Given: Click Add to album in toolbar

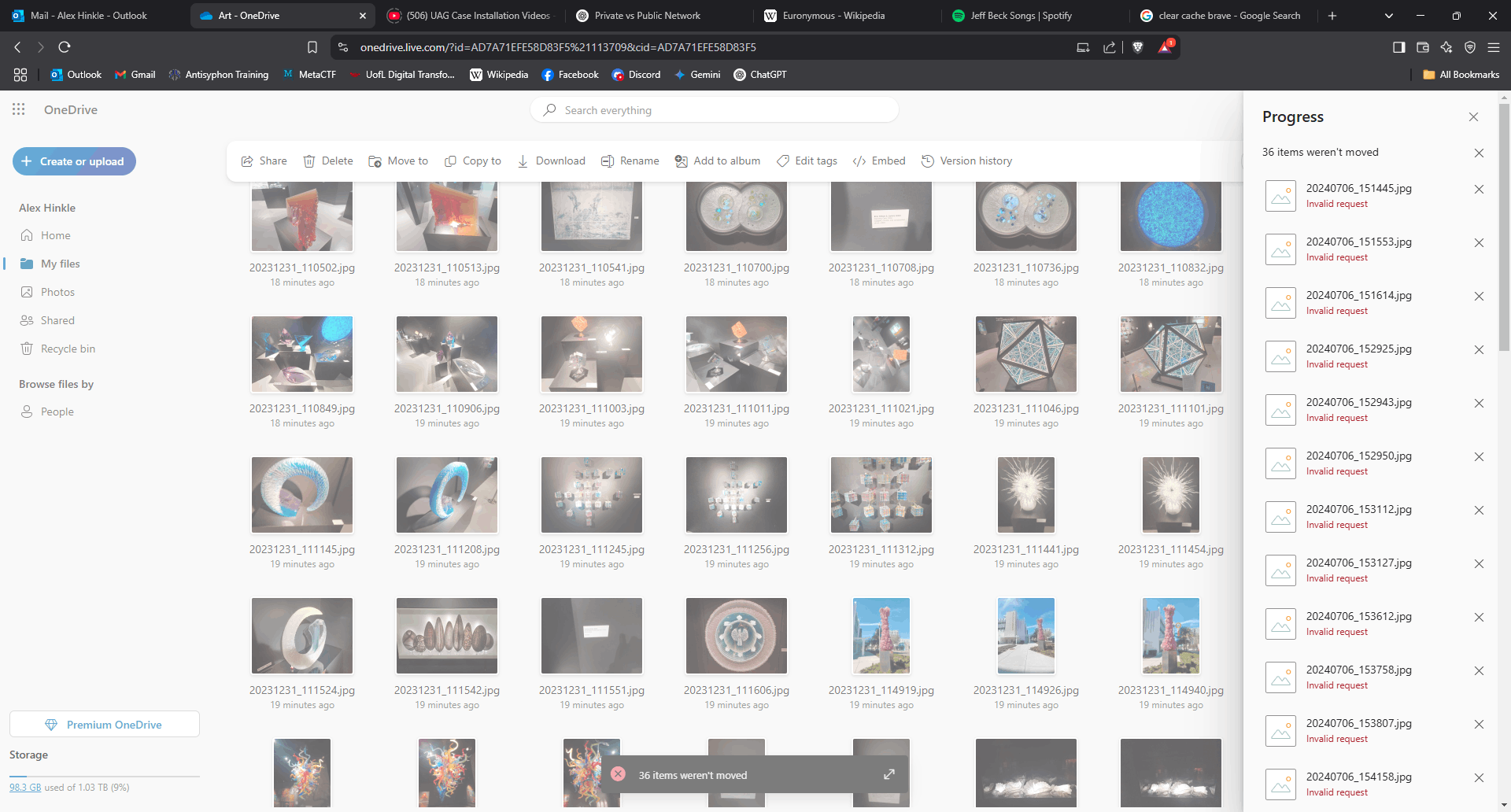Looking at the screenshot, I should (718, 161).
